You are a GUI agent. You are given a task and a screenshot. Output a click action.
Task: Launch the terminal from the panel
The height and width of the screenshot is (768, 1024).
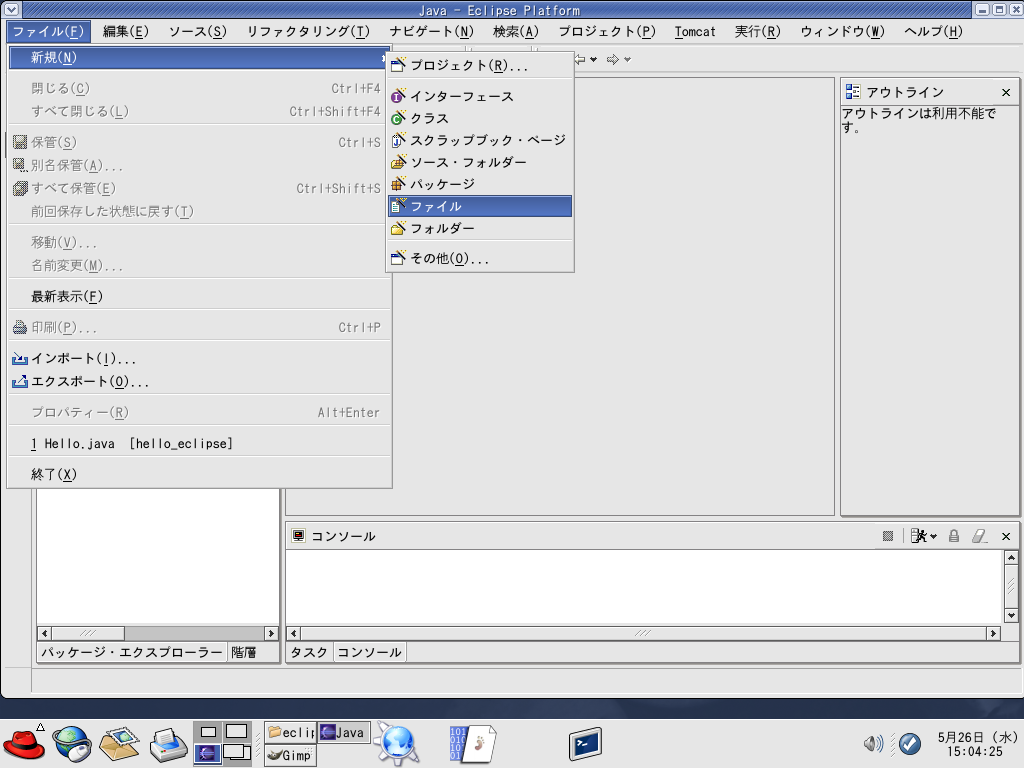pyautogui.click(x=585, y=743)
